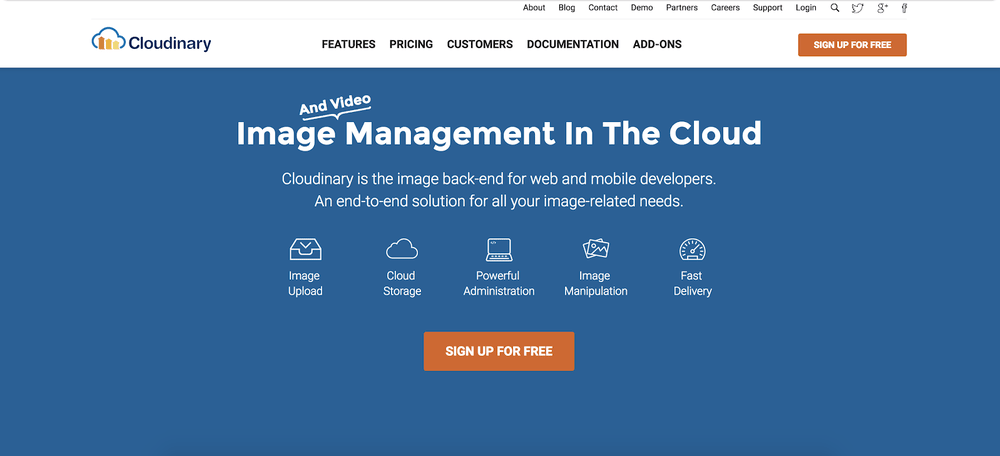Visit the Twitter bird icon link

(858, 8)
